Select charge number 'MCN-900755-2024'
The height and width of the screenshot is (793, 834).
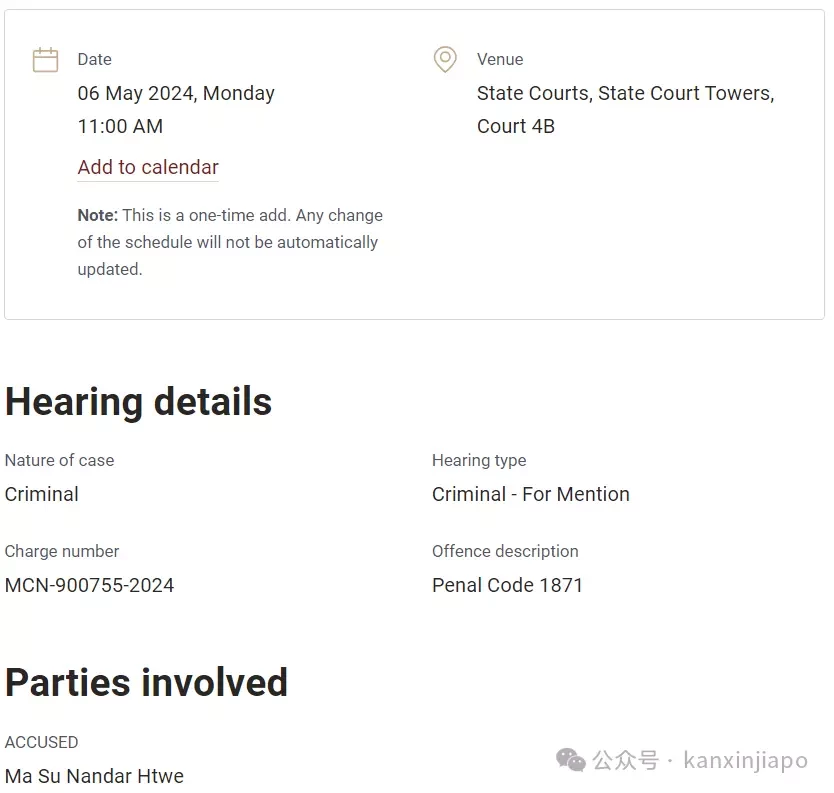click(89, 585)
